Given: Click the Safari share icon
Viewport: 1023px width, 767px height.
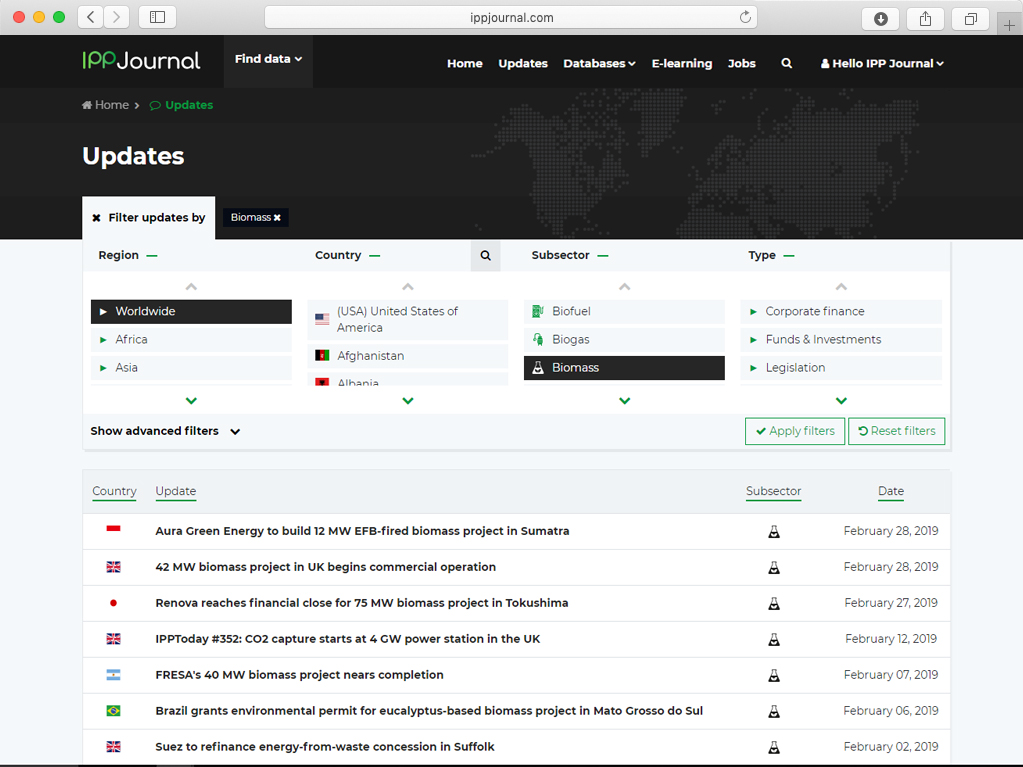Looking at the screenshot, I should (x=925, y=18).
